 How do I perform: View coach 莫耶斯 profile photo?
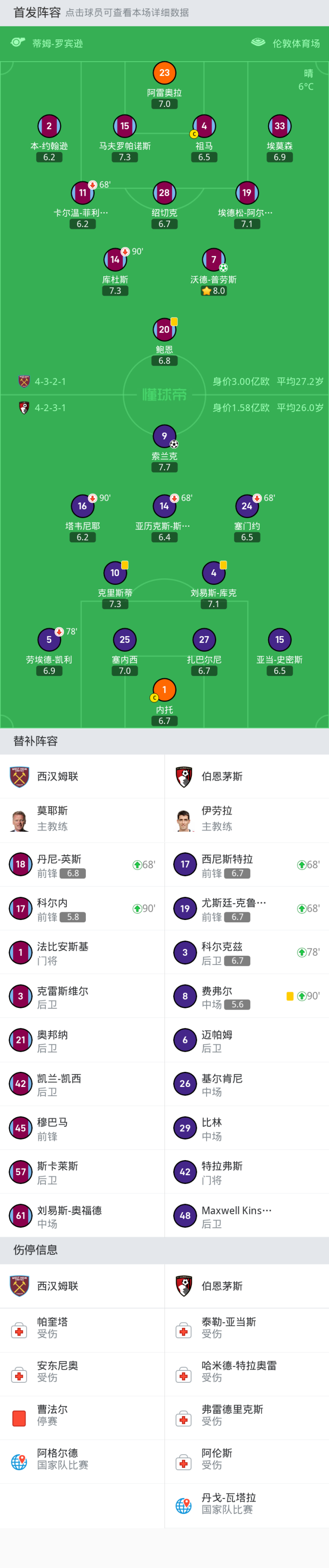(20, 820)
